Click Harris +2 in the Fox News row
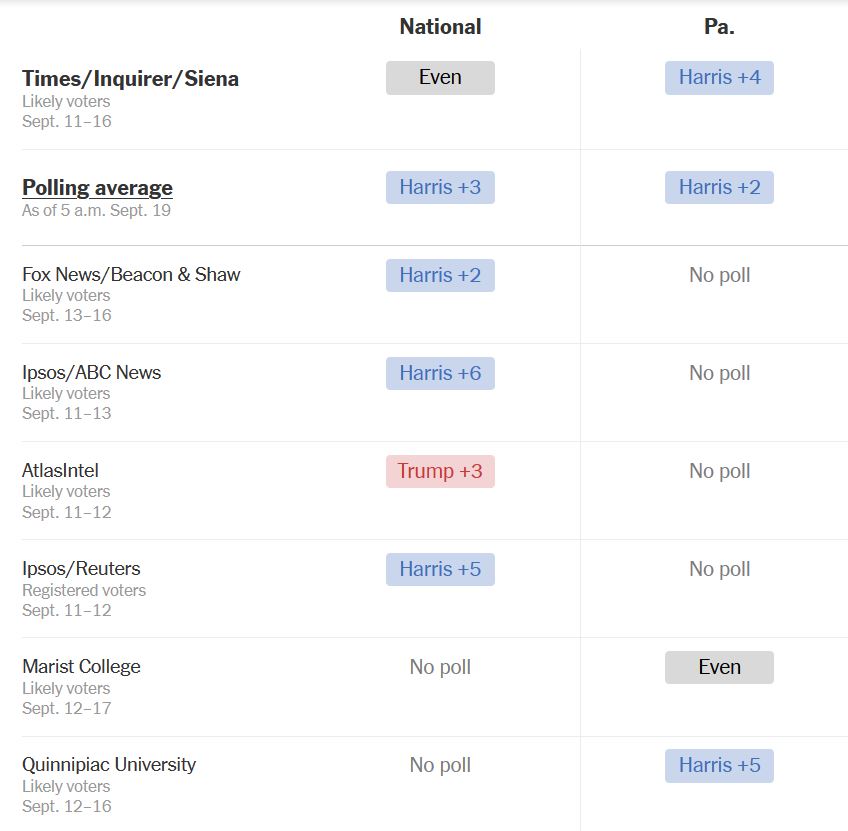 point(440,275)
